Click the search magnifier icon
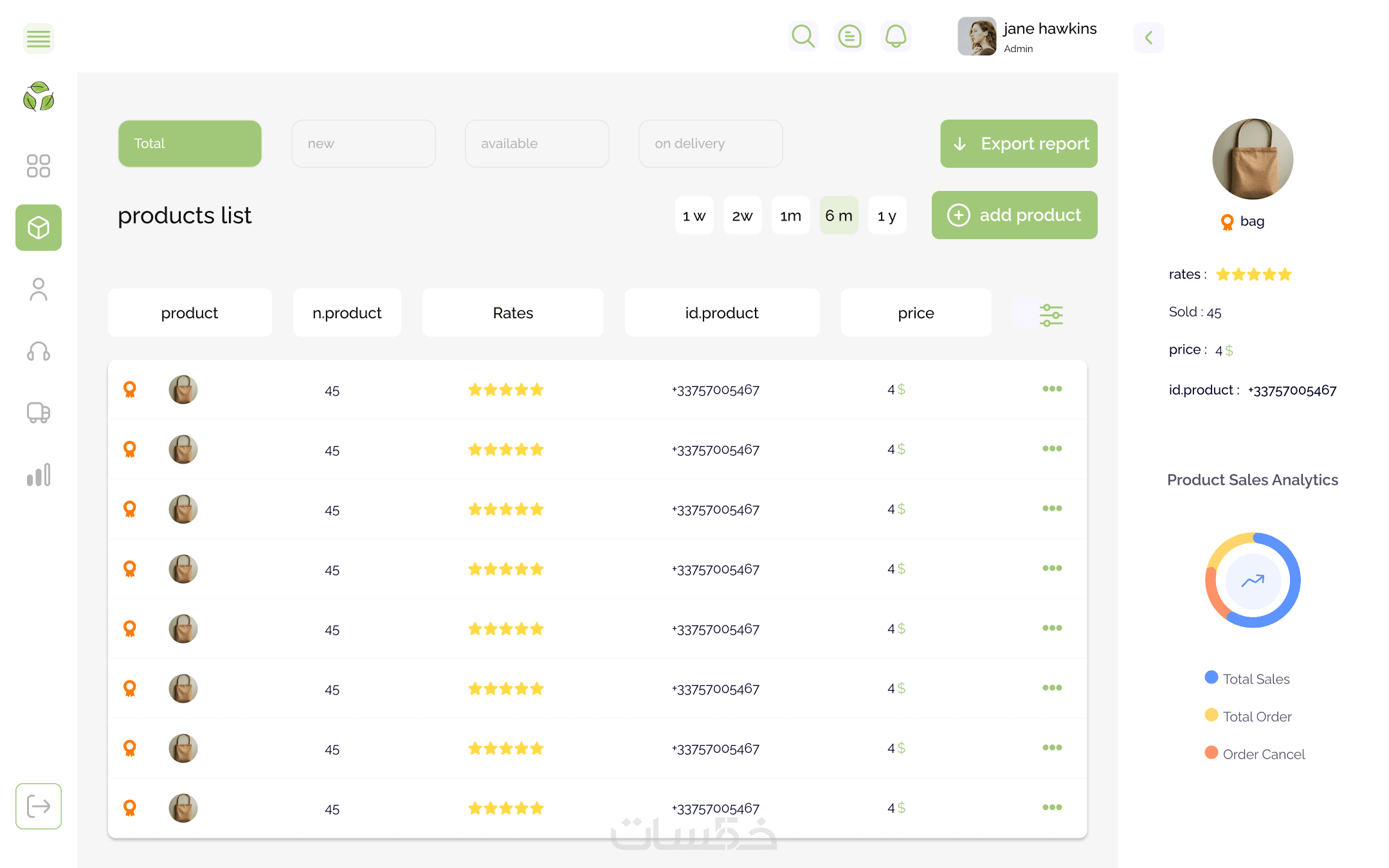The image size is (1389, 868). click(x=803, y=36)
